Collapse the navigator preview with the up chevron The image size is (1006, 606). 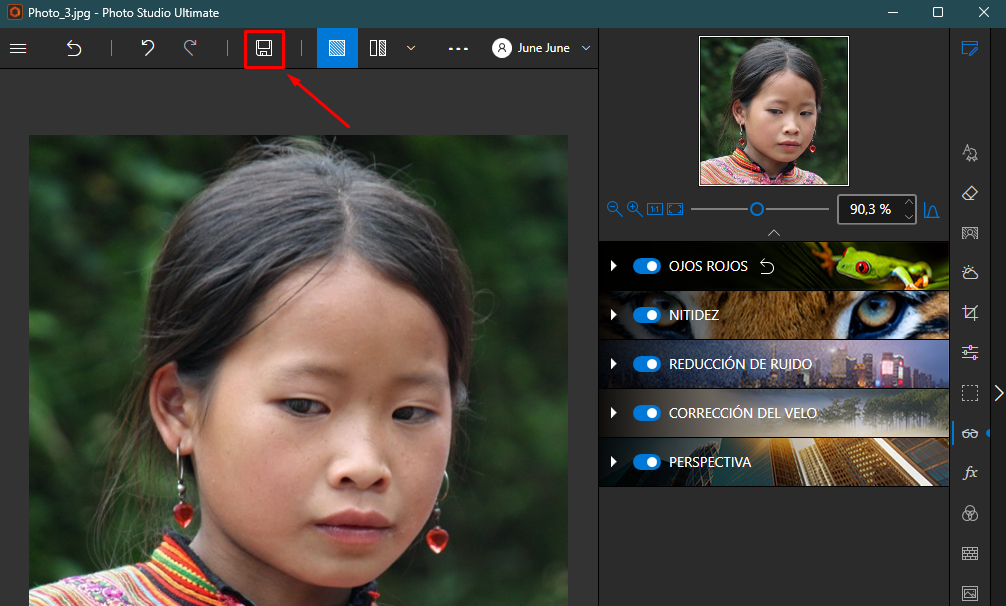[x=774, y=232]
